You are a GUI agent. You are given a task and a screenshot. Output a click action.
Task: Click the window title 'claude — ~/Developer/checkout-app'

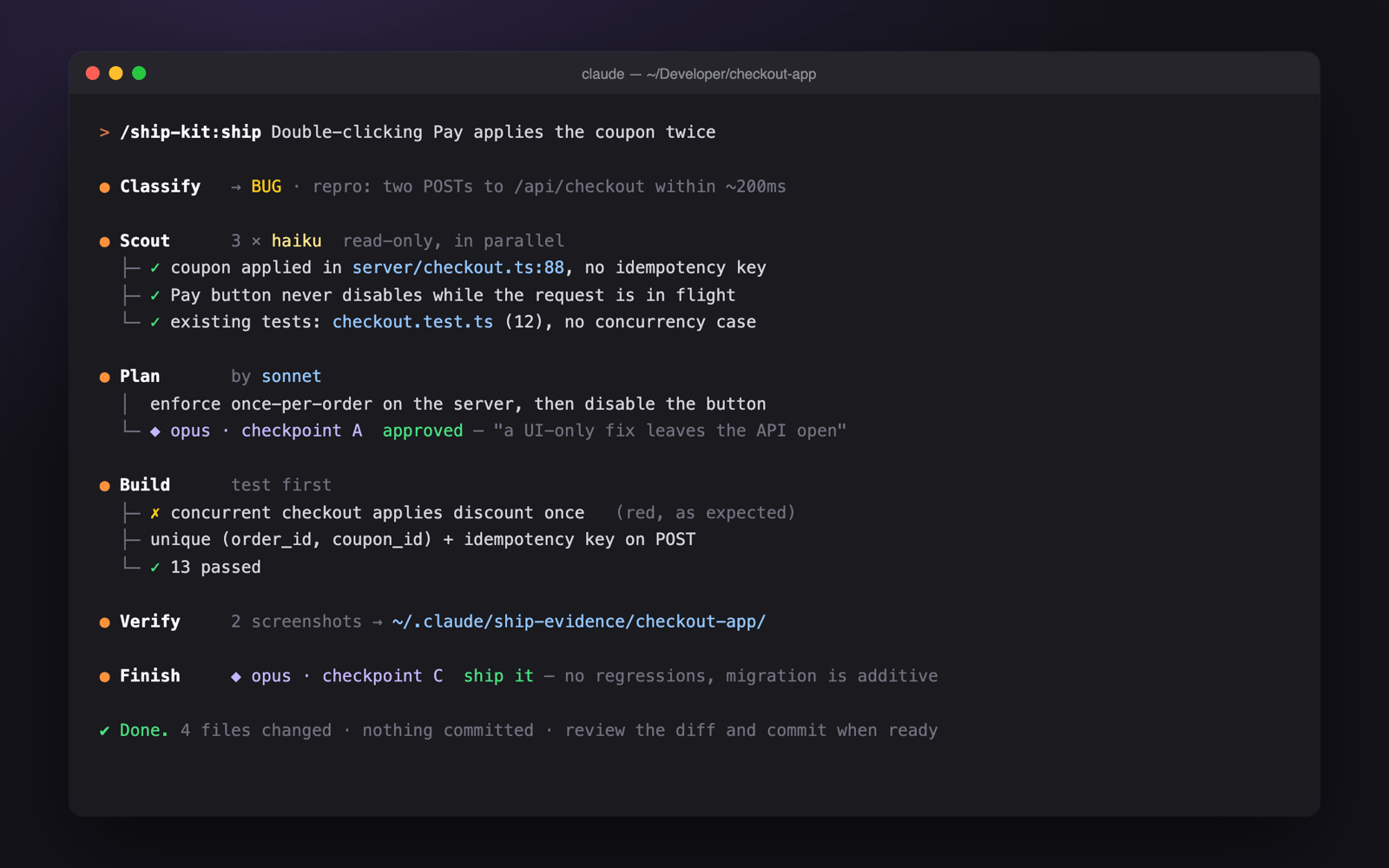(698, 74)
